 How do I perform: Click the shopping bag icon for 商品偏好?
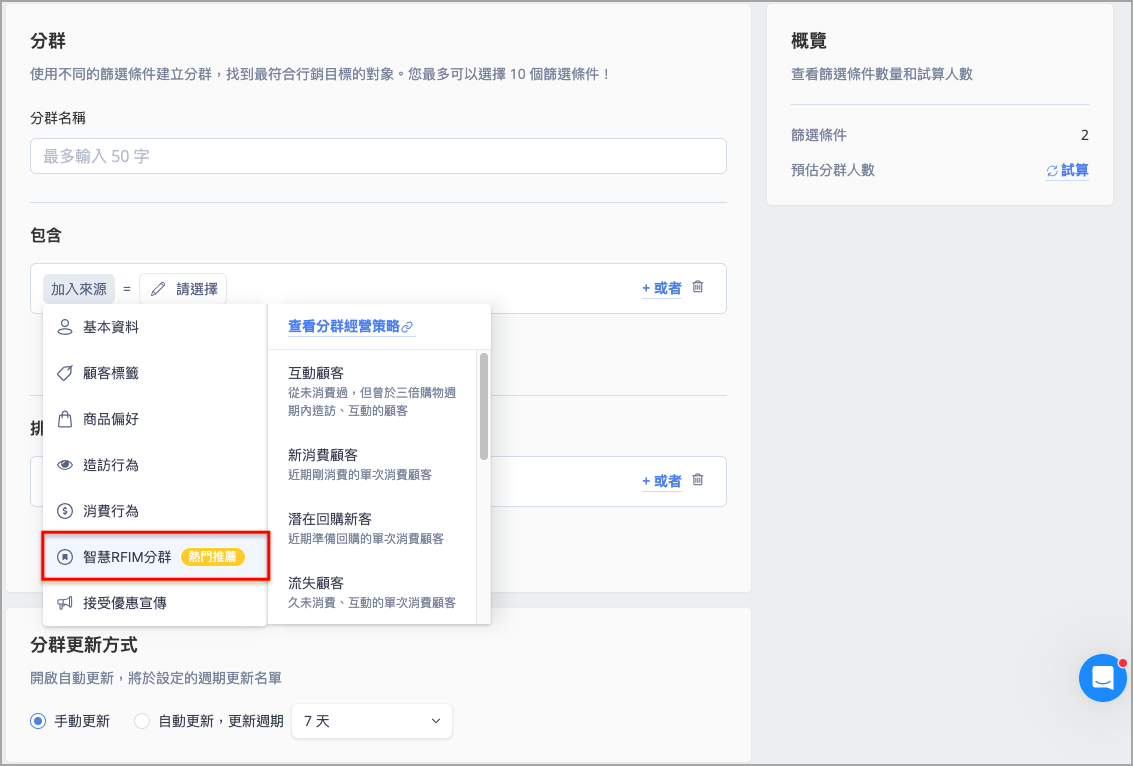pos(65,419)
